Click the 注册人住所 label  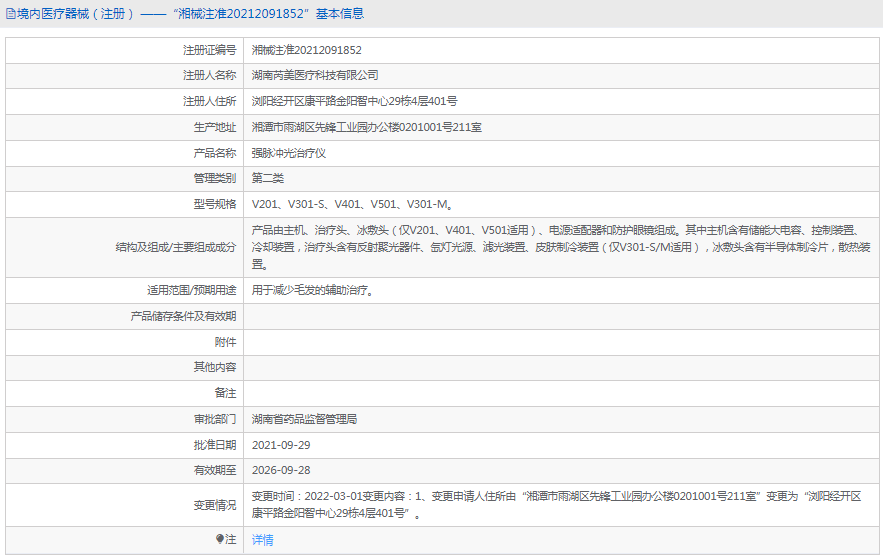click(209, 101)
